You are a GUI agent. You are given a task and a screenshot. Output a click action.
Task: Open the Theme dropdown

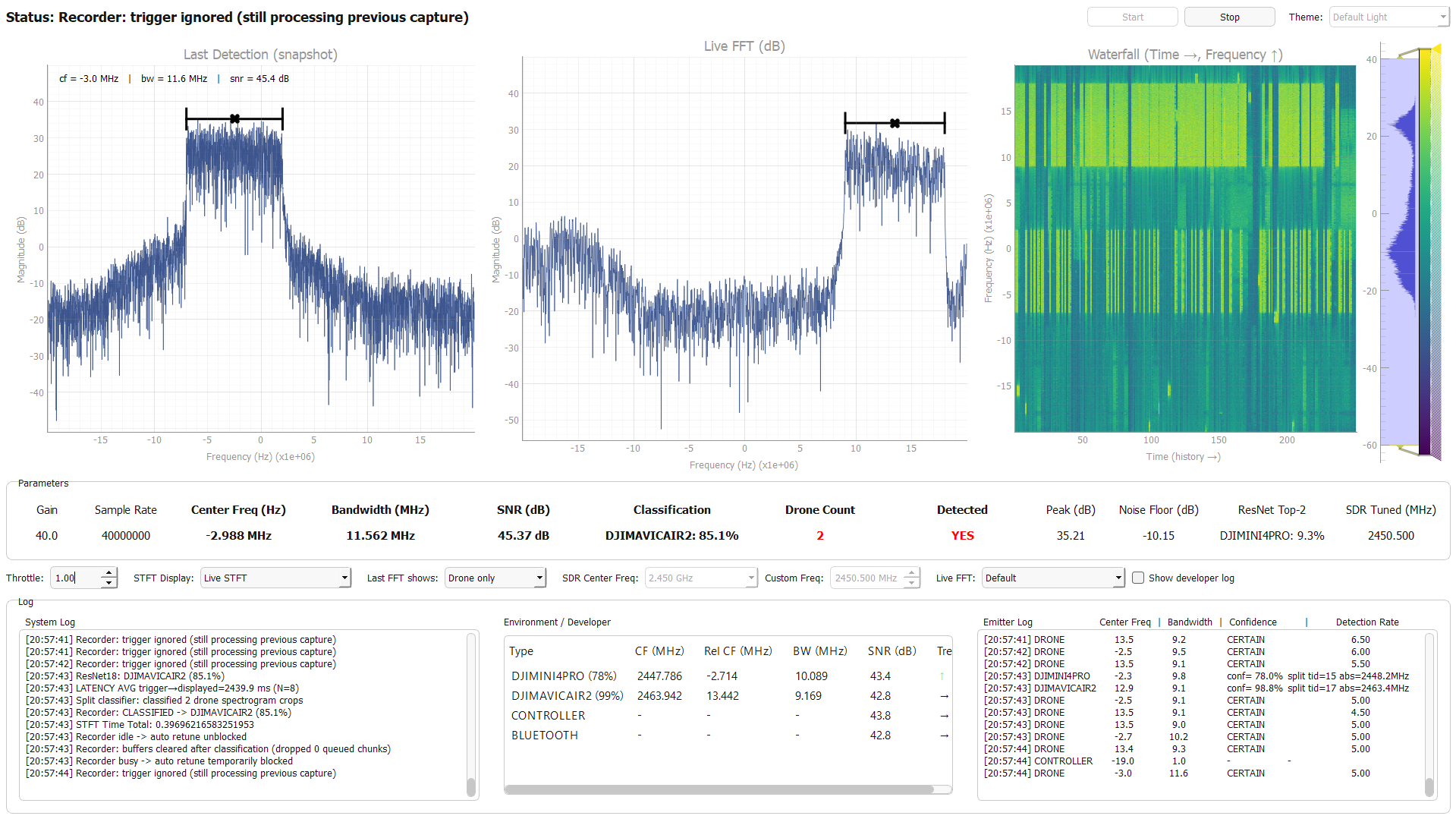[1388, 17]
